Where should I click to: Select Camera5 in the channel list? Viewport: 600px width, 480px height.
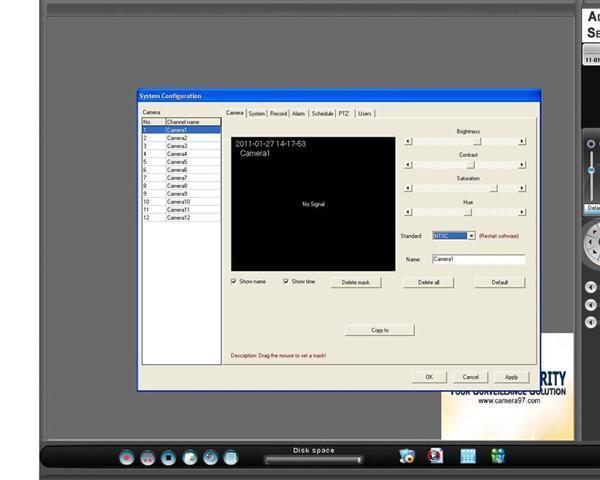click(177, 162)
